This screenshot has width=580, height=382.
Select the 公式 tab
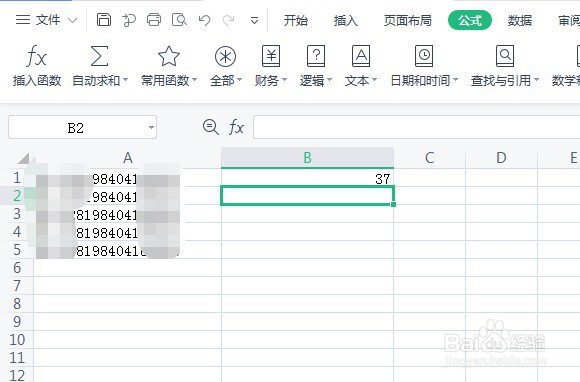point(470,20)
